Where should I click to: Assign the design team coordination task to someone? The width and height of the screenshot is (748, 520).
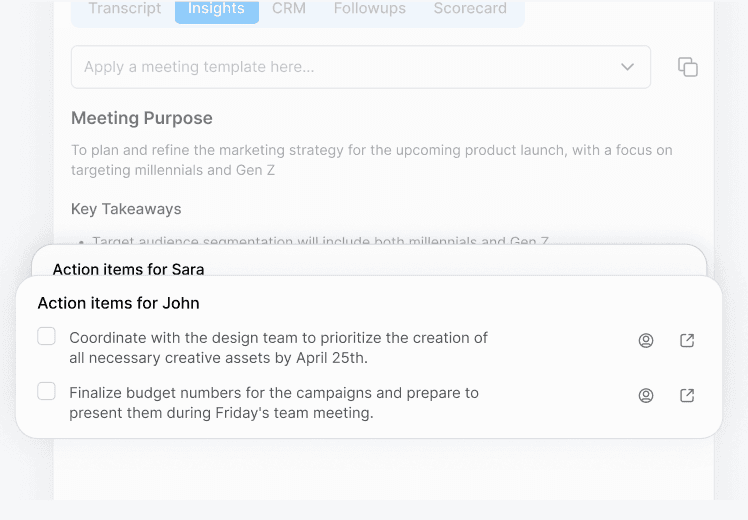[x=646, y=341]
